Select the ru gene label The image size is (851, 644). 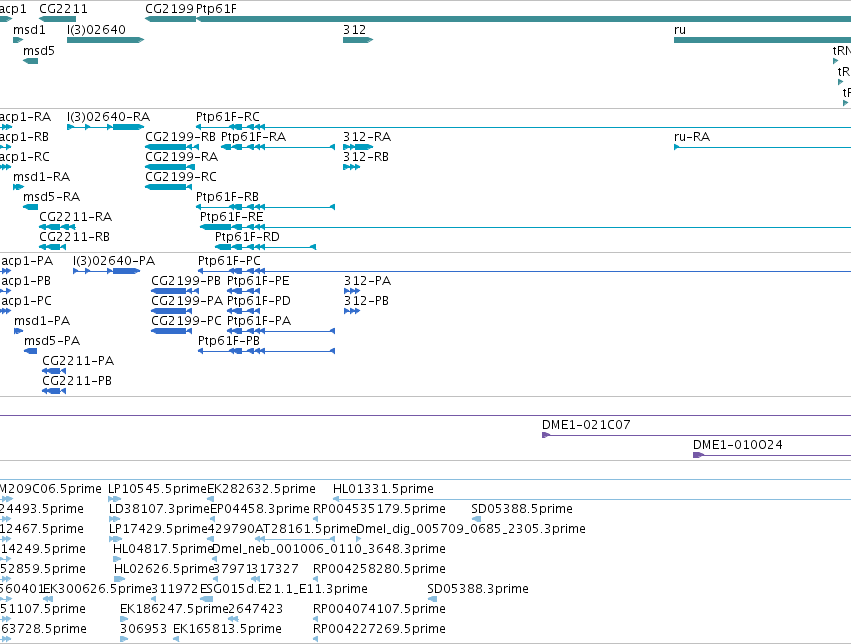click(679, 30)
